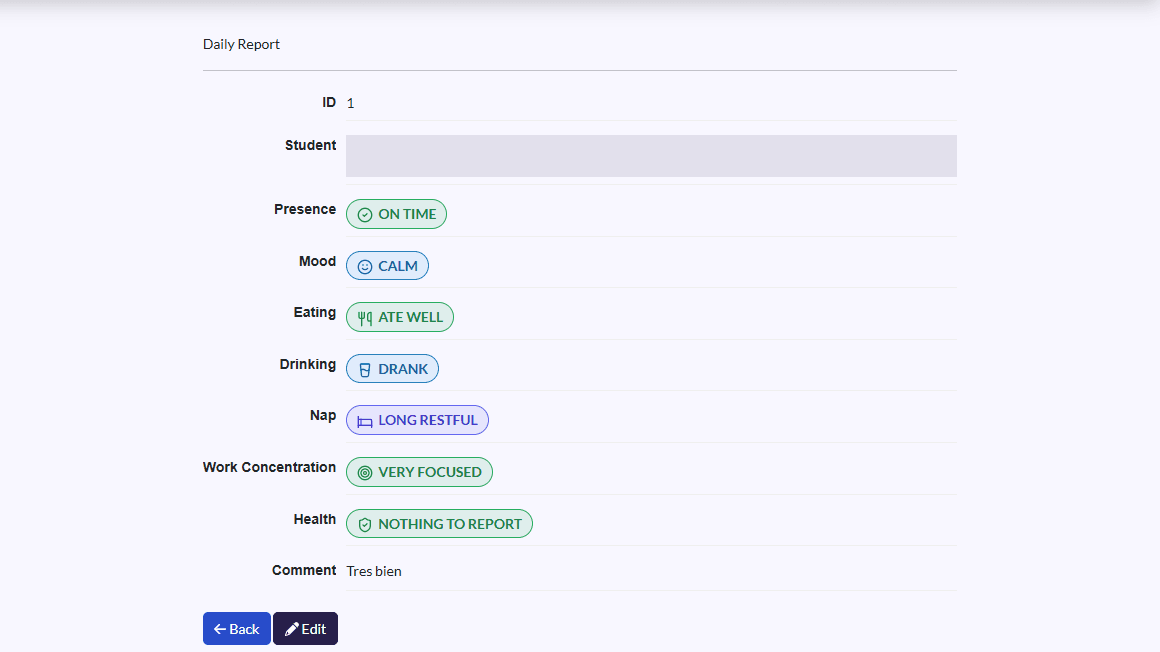The height and width of the screenshot is (652, 1160).
Task: Click the Edit button
Action: [306, 628]
